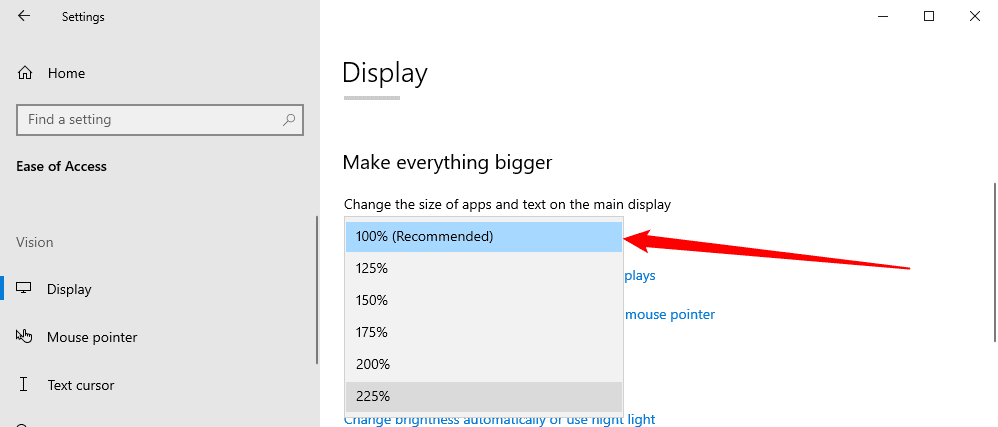Open the Mouse pointer icon in the sidebar
Viewport: 998px width, 427px height.
(25, 337)
